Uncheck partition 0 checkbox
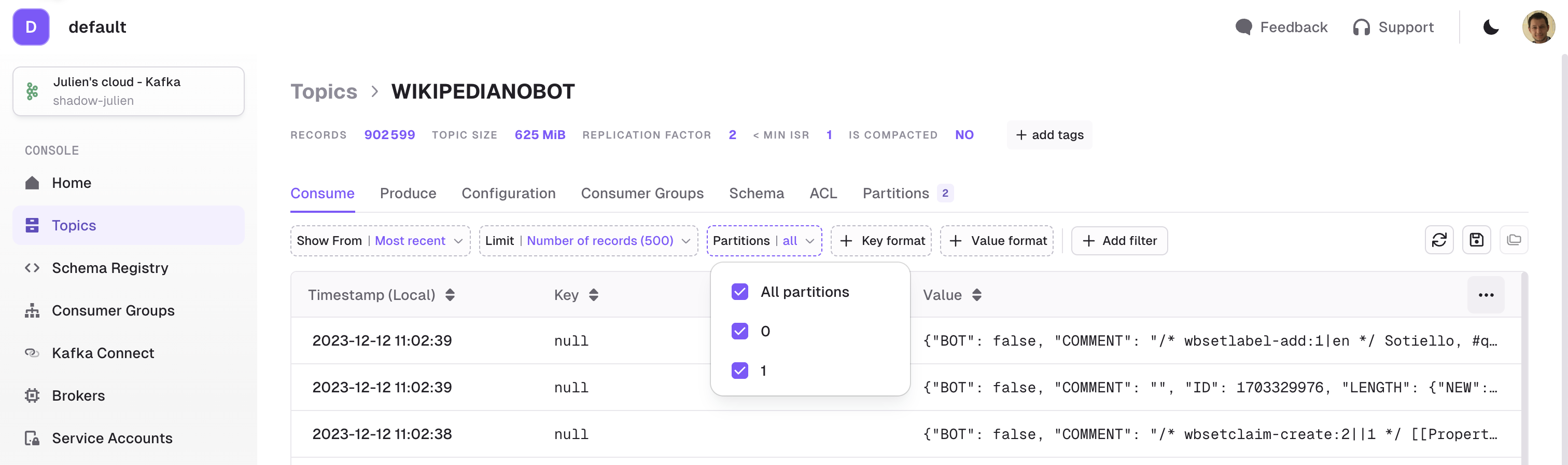The height and width of the screenshot is (465, 1568). 739,331
